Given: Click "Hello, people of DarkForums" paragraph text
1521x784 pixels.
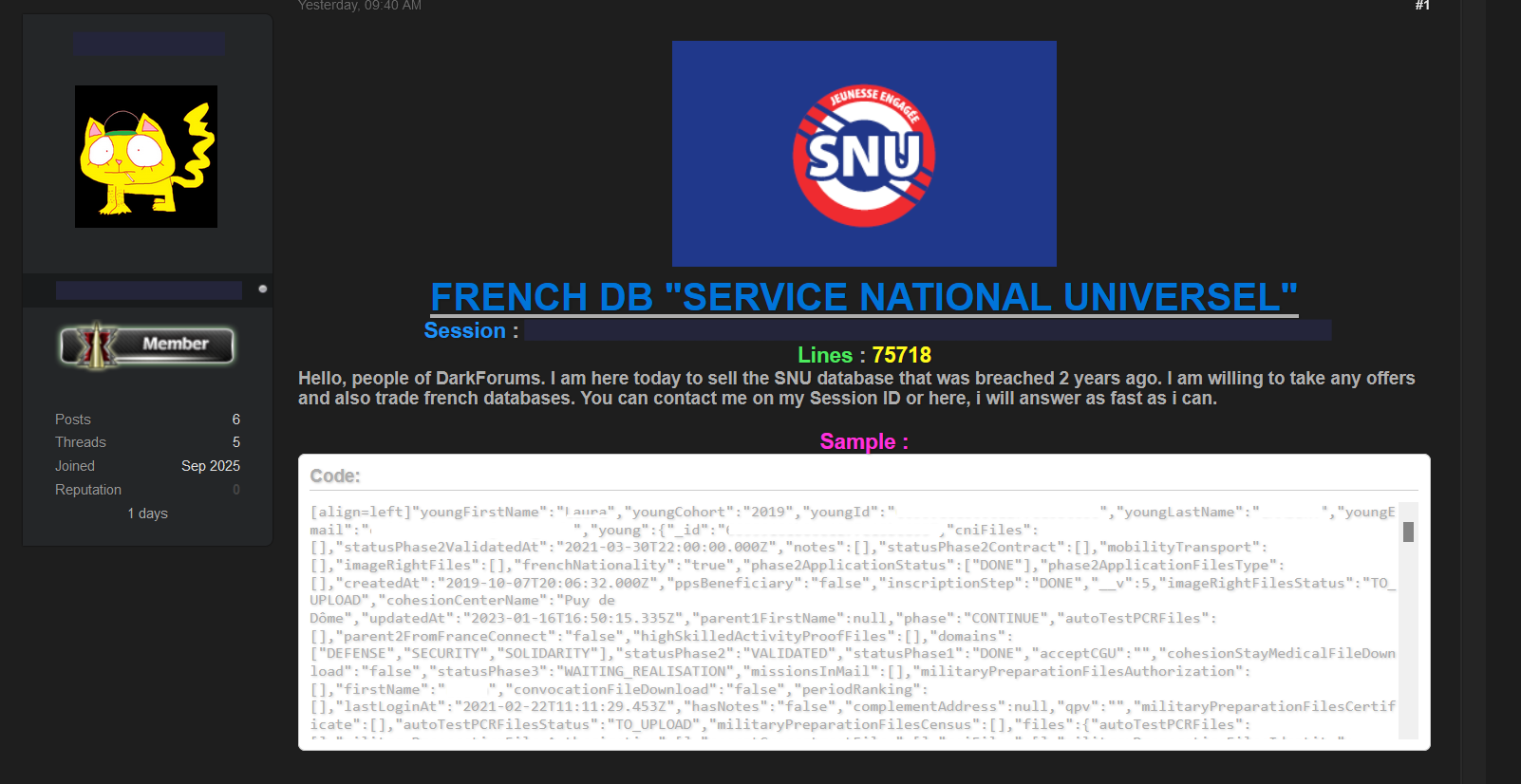Looking at the screenshot, I should point(856,388).
